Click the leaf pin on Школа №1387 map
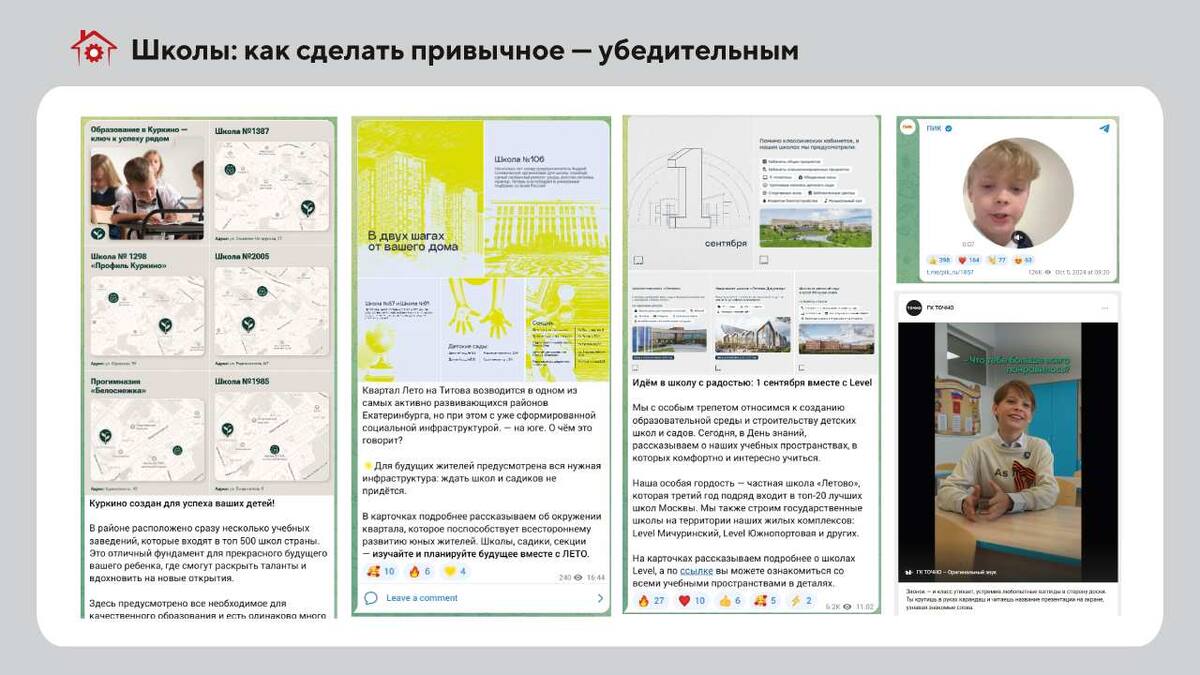The width and height of the screenshot is (1200, 675). click(x=308, y=208)
